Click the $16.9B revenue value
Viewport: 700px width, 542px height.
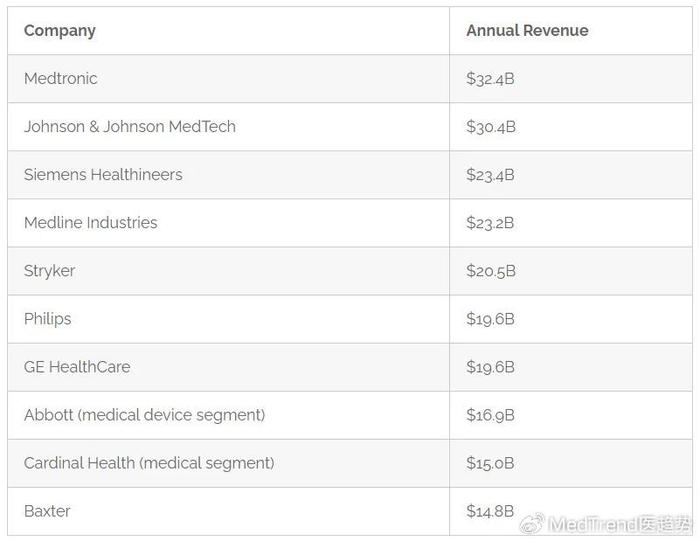point(490,414)
